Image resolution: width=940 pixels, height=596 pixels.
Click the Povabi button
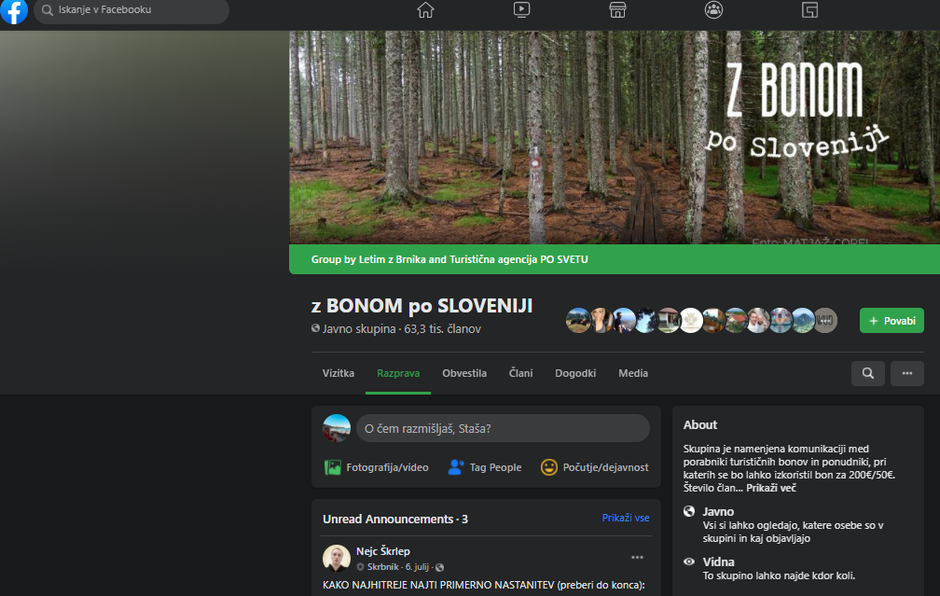pyautogui.click(x=891, y=320)
